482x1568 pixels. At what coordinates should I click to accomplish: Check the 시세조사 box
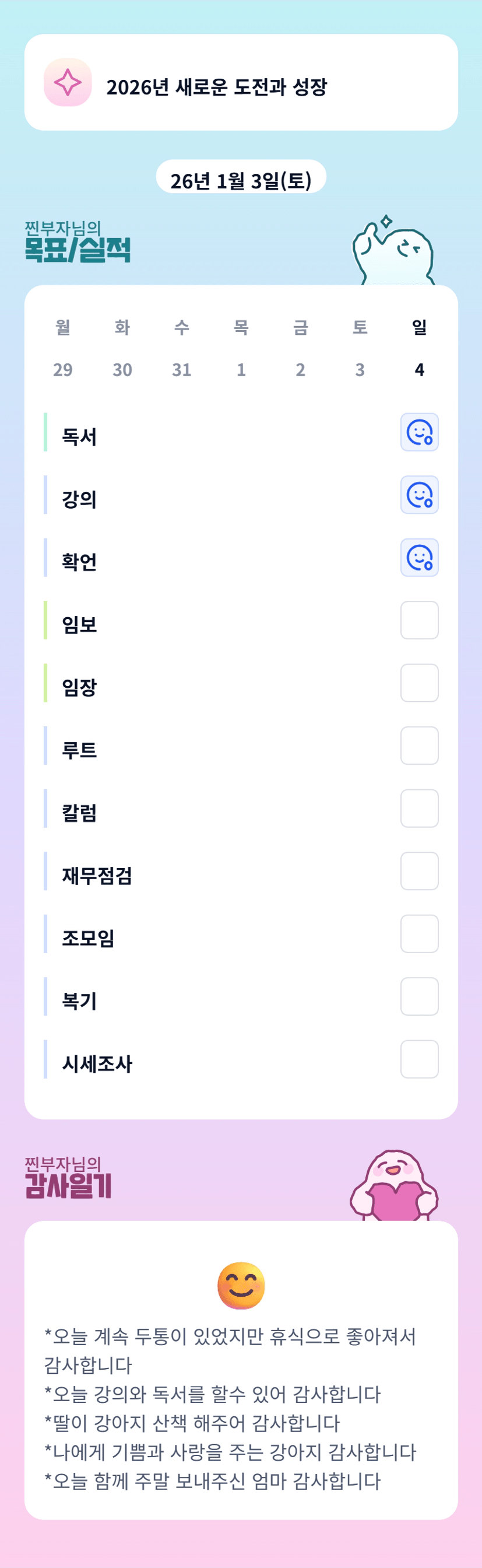420,1059
